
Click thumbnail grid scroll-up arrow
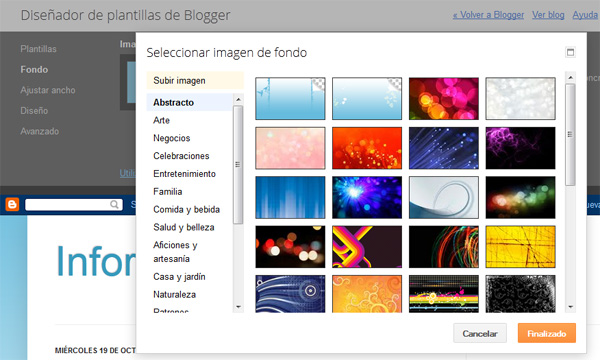570,77
